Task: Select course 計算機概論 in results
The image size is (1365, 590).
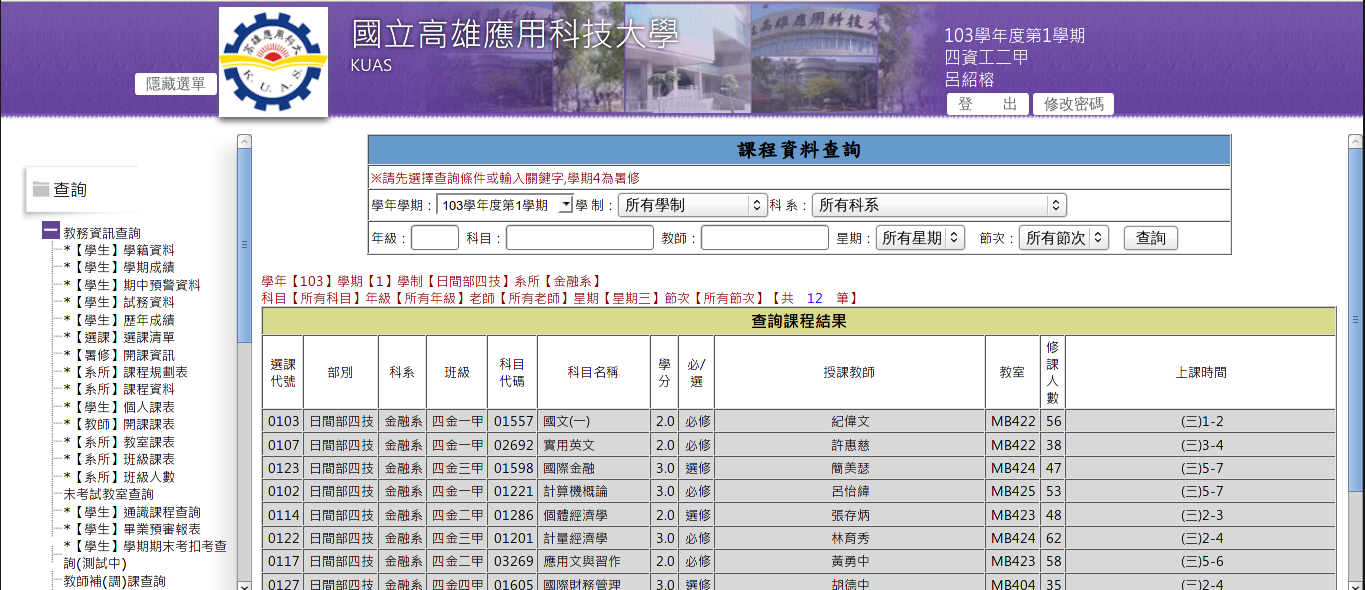Action: (575, 491)
